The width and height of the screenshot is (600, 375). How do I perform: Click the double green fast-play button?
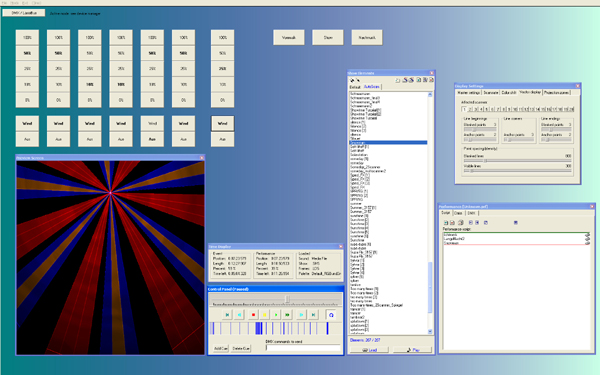287,315
